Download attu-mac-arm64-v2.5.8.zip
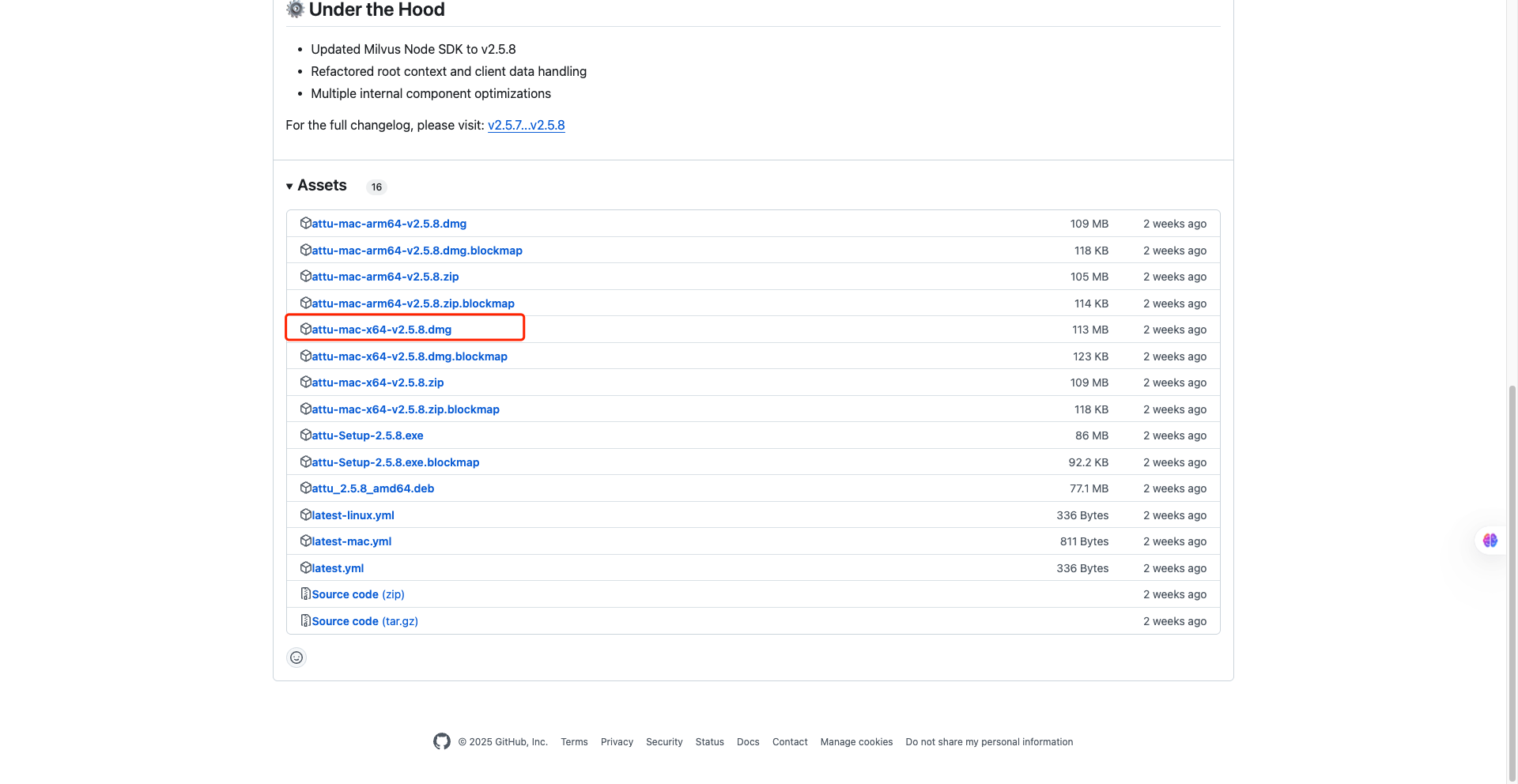The height and width of the screenshot is (784, 1518). pos(385,277)
